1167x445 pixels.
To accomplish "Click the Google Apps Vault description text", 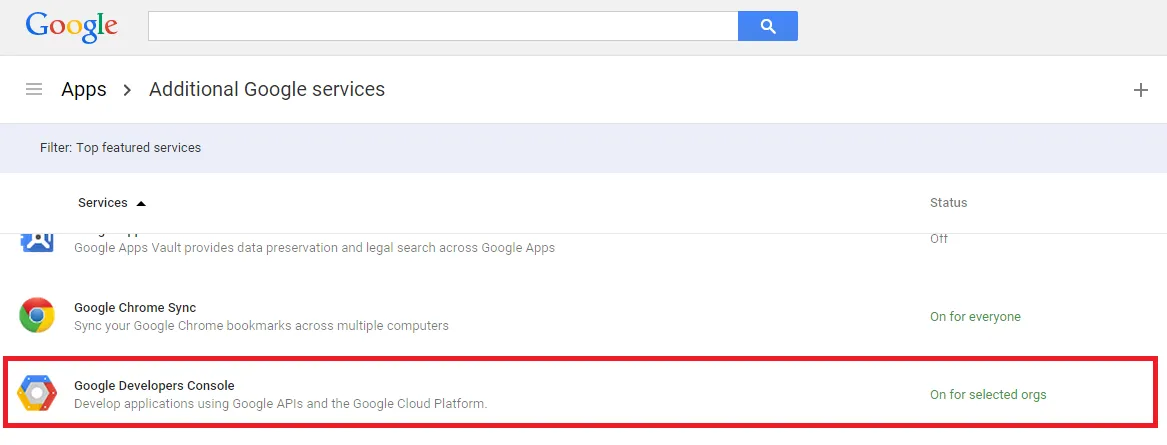I will (x=314, y=247).
